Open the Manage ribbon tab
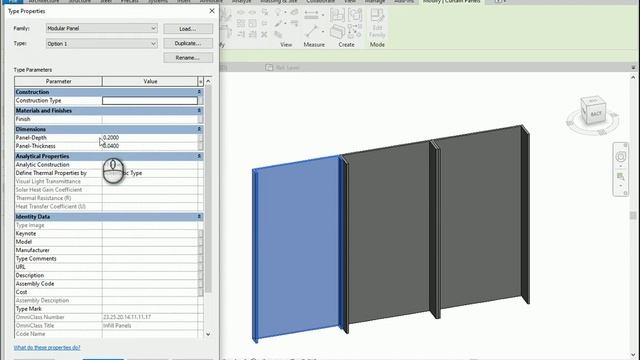Viewport: 640px width, 360px height. pos(375,2)
